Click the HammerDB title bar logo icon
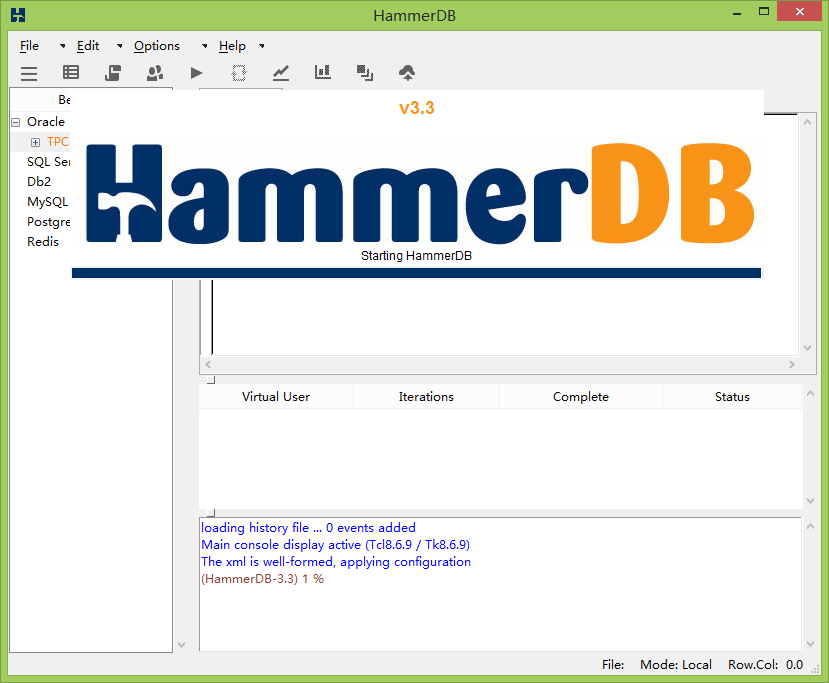The height and width of the screenshot is (683, 829). click(x=18, y=15)
